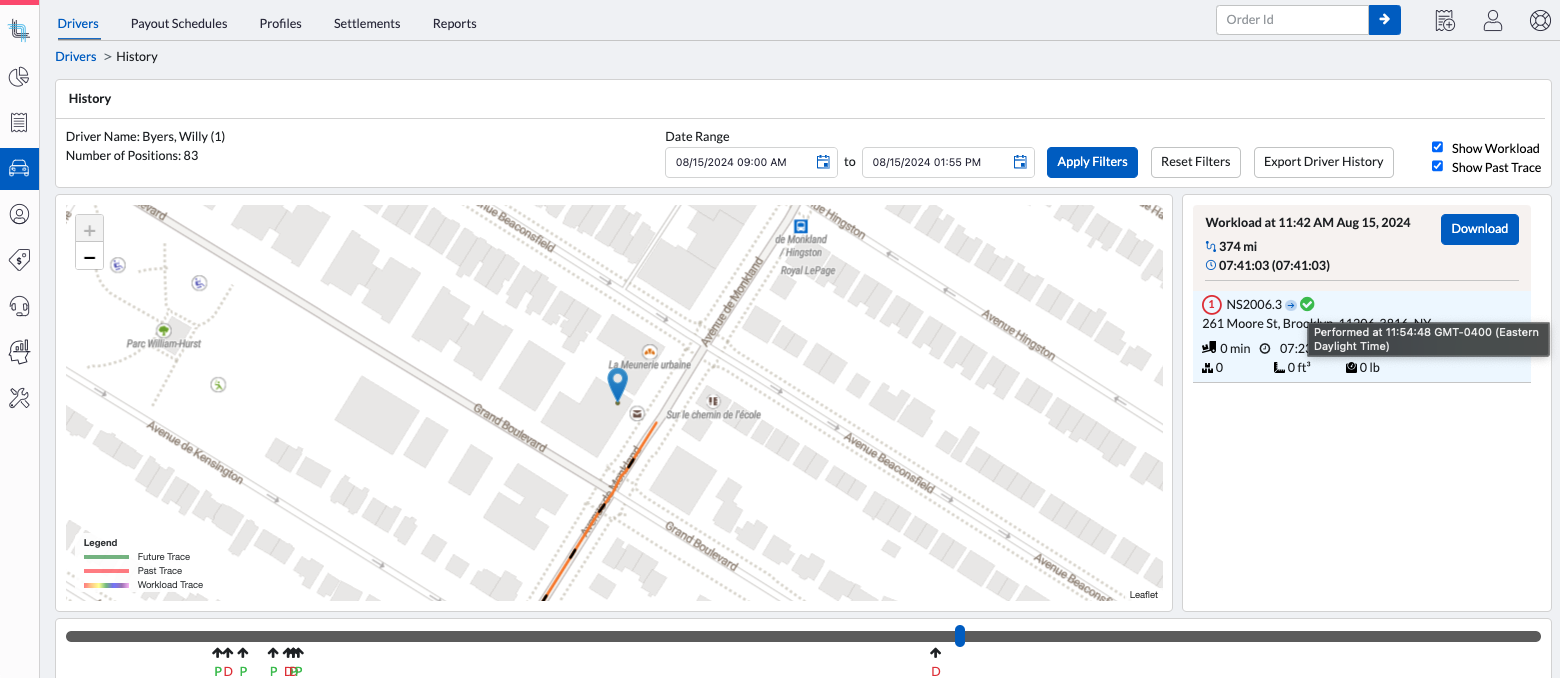
Task: Click the Workload at 11:42 AM heading
Action: (x=1308, y=222)
